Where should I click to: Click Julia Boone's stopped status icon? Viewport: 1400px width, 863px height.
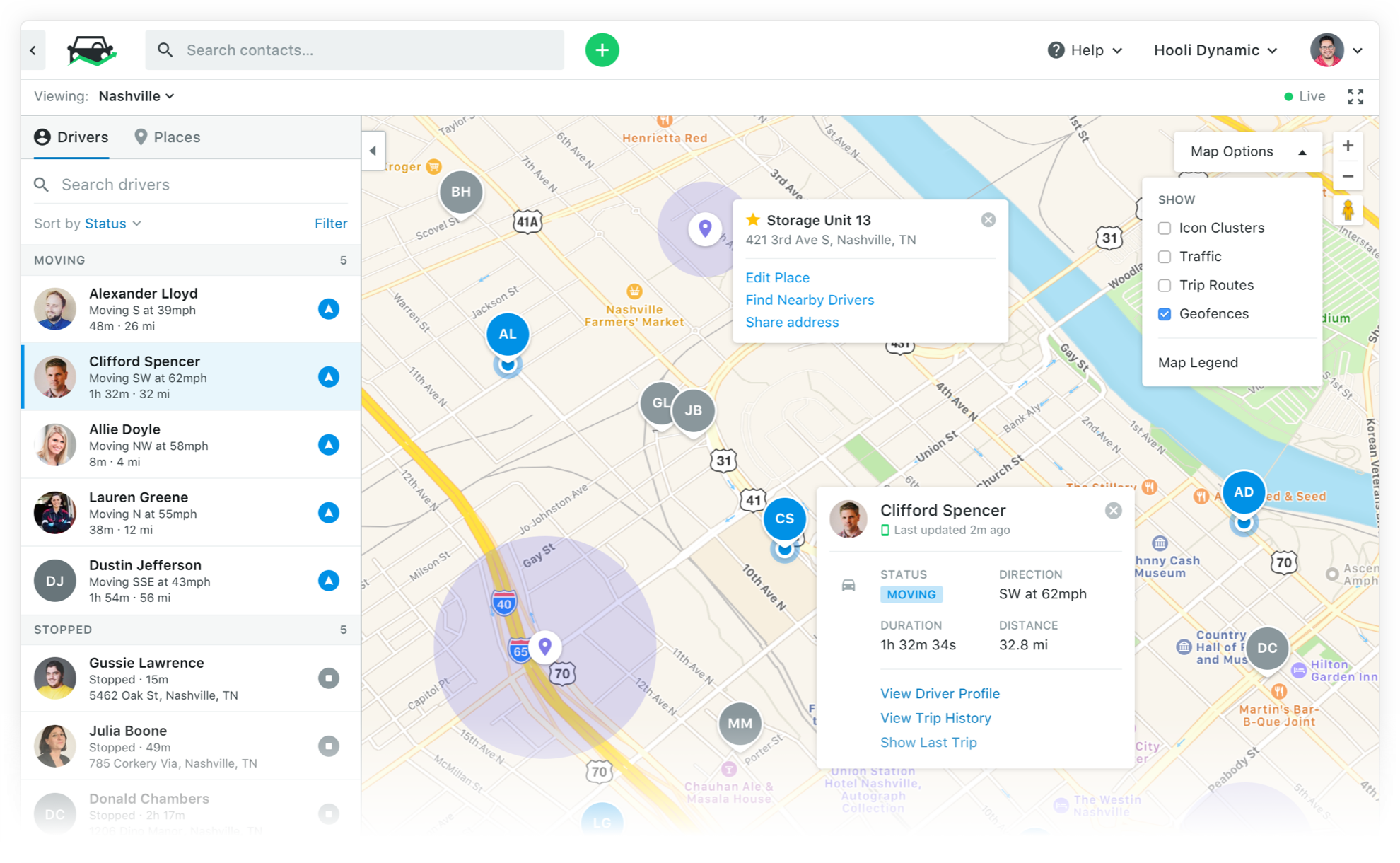pos(328,746)
